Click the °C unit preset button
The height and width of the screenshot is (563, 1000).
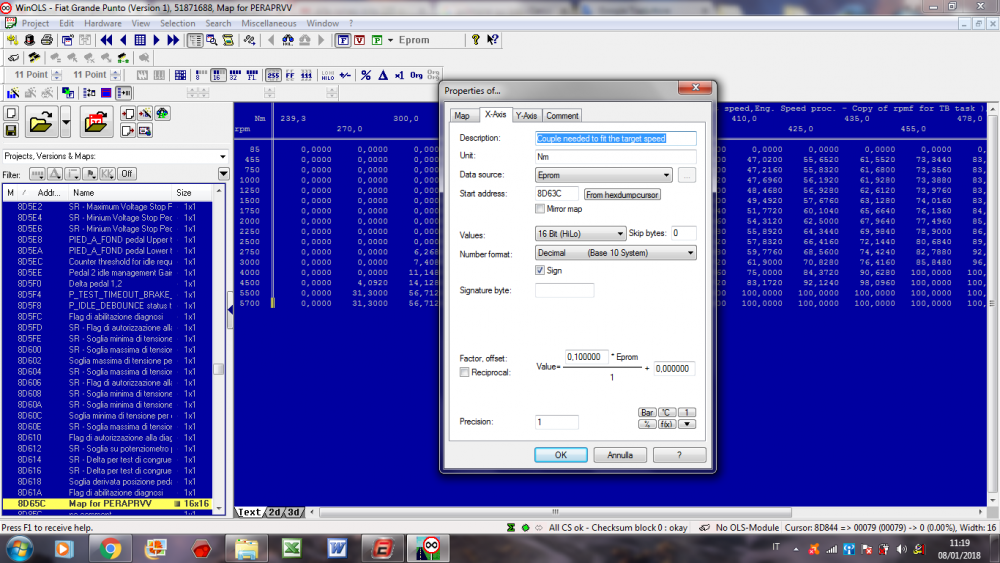coord(667,412)
